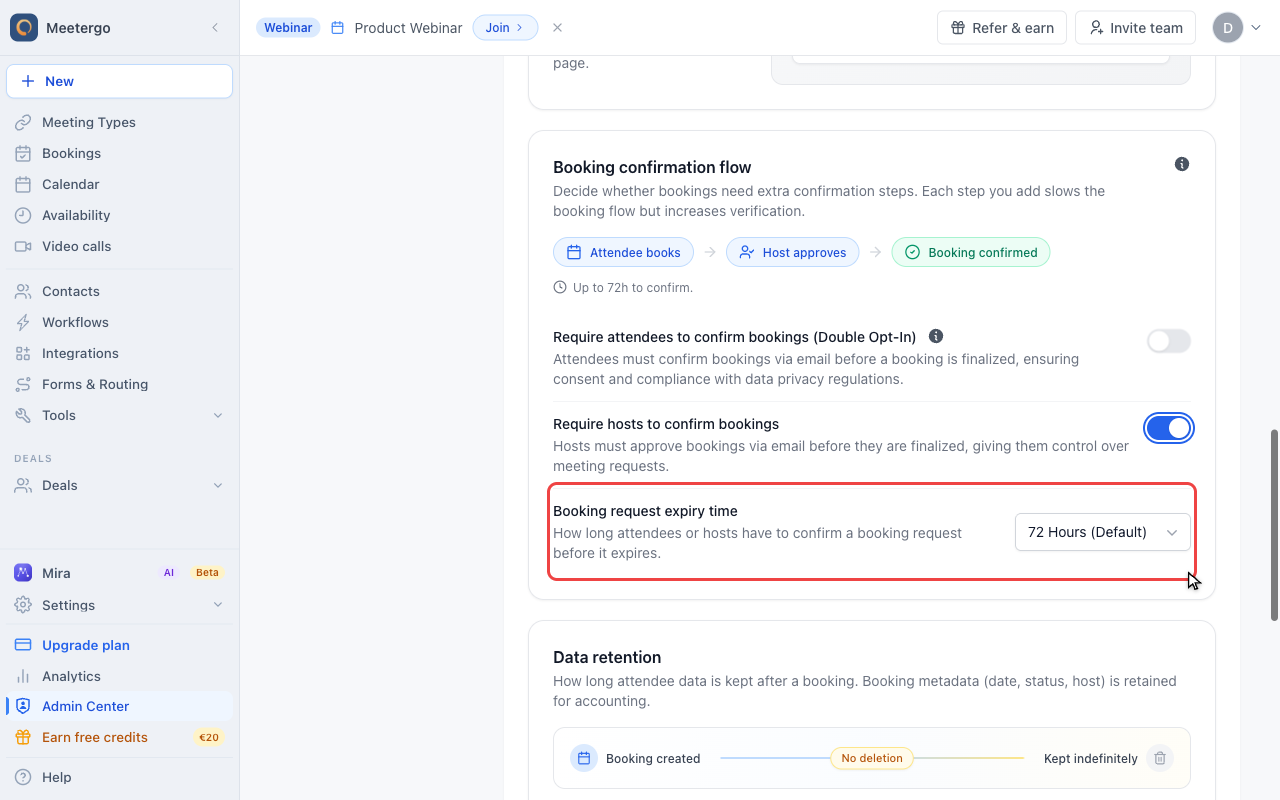Image resolution: width=1280 pixels, height=800 pixels.
Task: Open Video calls page
Action: point(119,246)
